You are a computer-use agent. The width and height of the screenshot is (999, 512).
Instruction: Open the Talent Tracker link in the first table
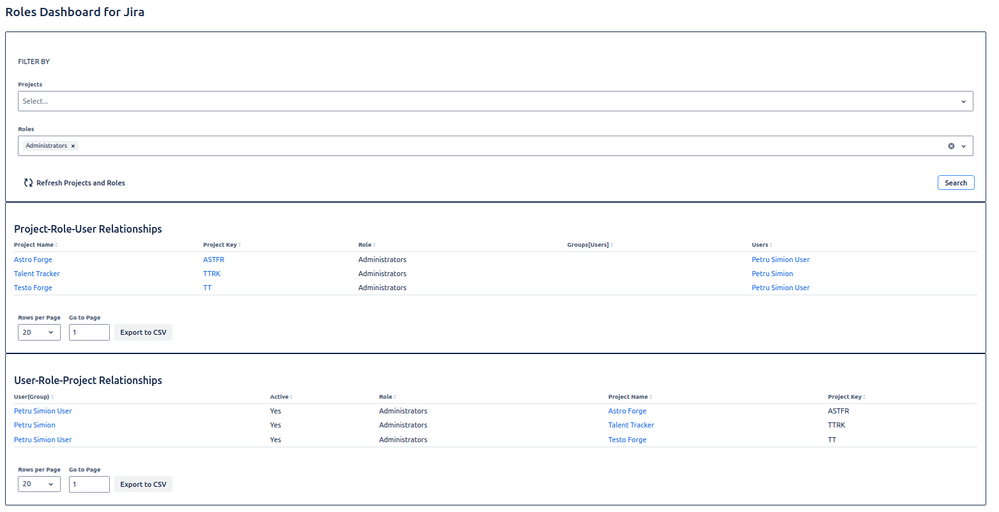point(37,274)
